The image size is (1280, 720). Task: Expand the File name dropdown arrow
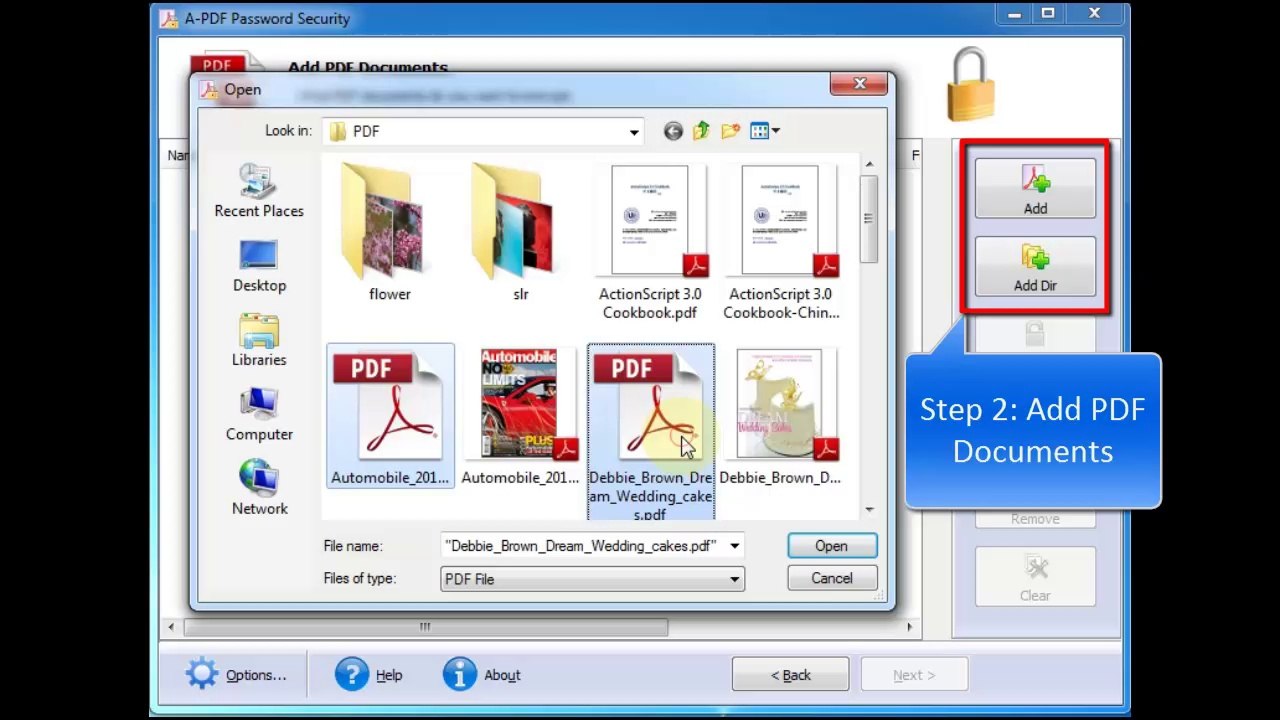pos(735,546)
